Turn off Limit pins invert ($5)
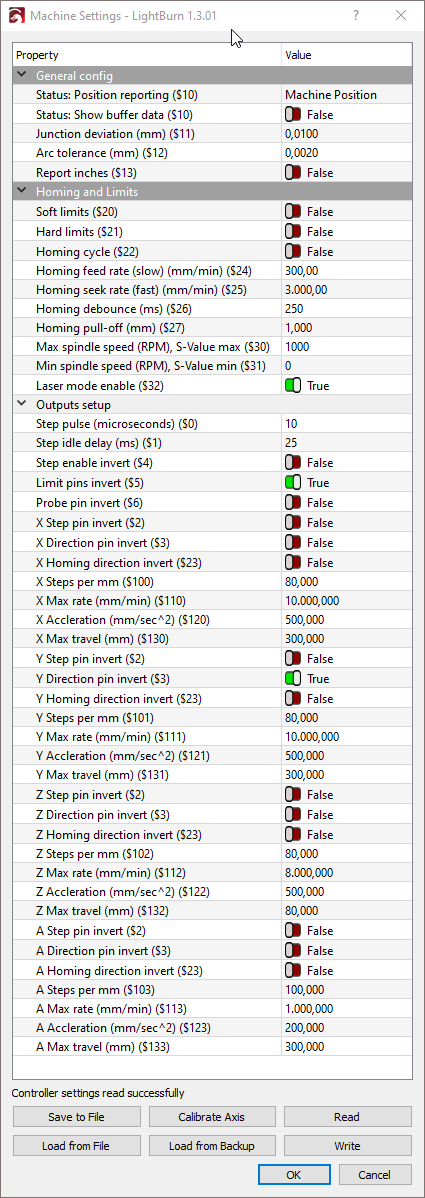The image size is (425, 1198). (294, 483)
